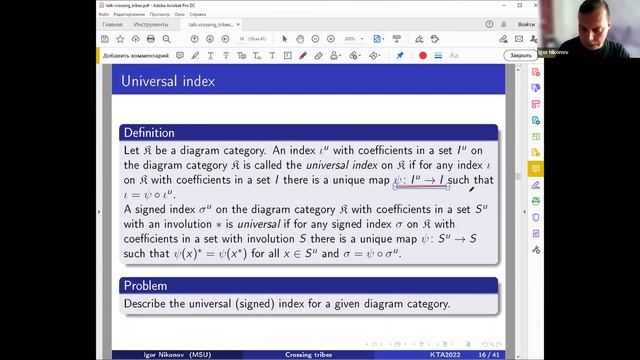Open the stamp tool dropdown

[336, 56]
